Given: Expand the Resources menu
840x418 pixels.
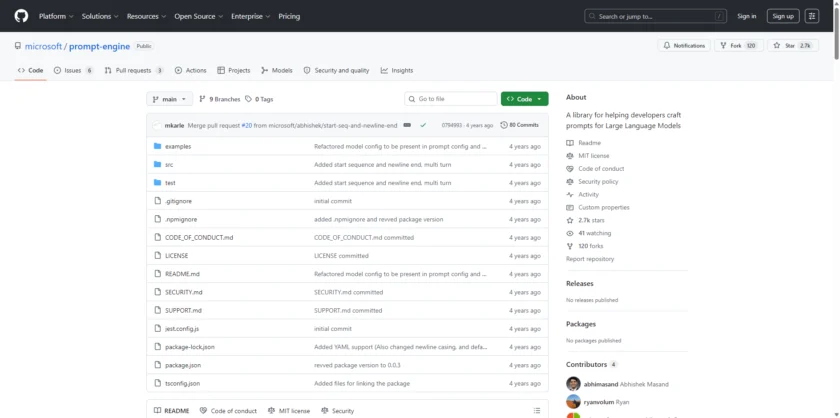Looking at the screenshot, I should (x=146, y=16).
